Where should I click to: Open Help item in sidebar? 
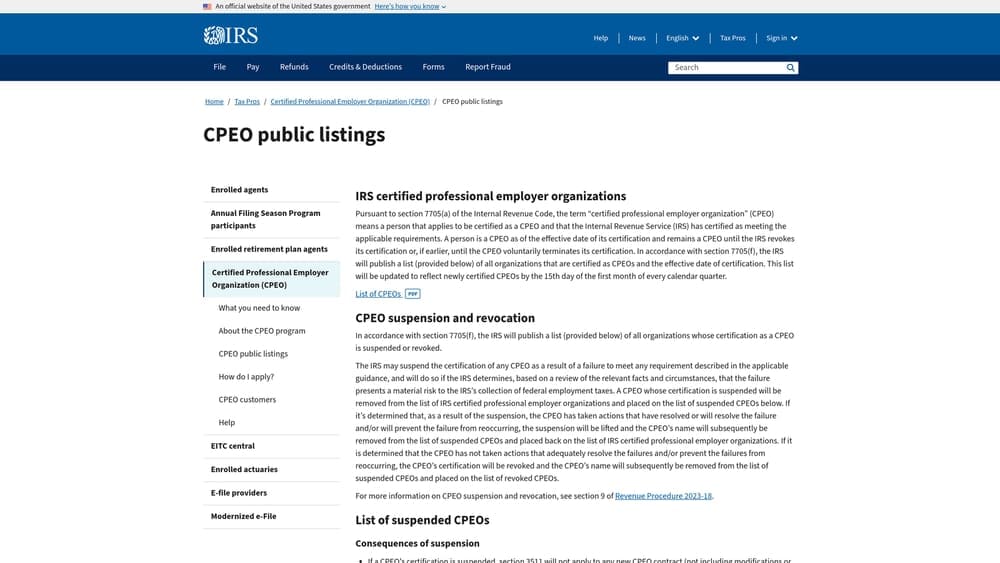(226, 423)
